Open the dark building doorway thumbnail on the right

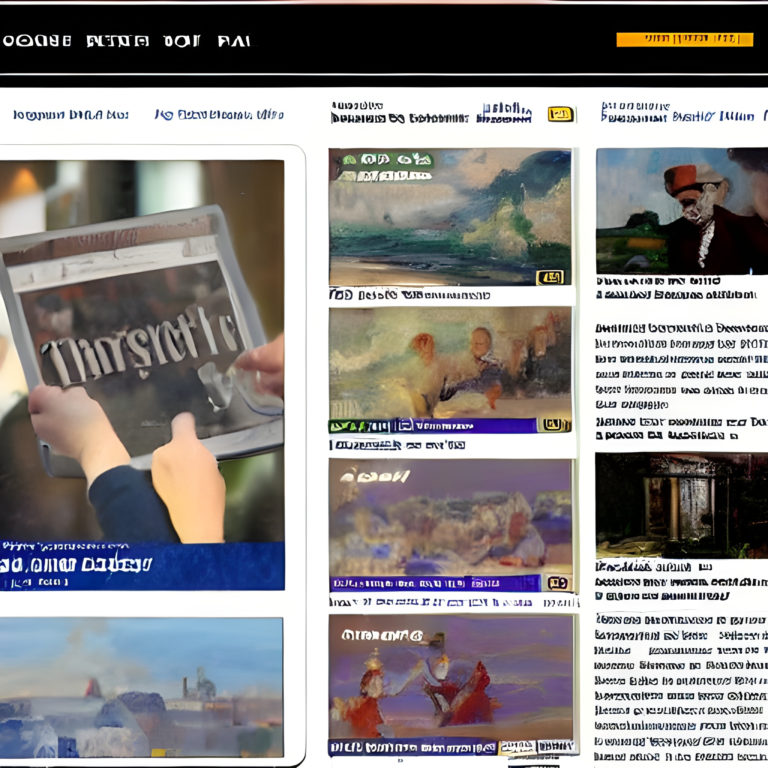pos(682,505)
